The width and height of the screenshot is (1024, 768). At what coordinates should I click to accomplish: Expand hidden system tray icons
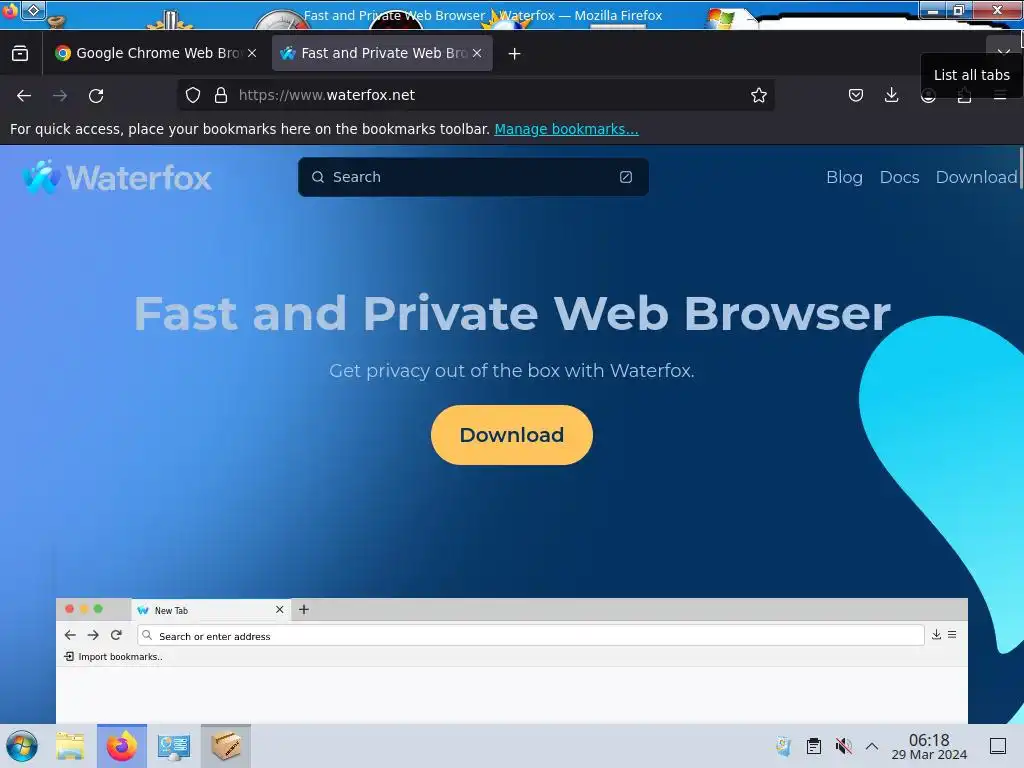[872, 746]
